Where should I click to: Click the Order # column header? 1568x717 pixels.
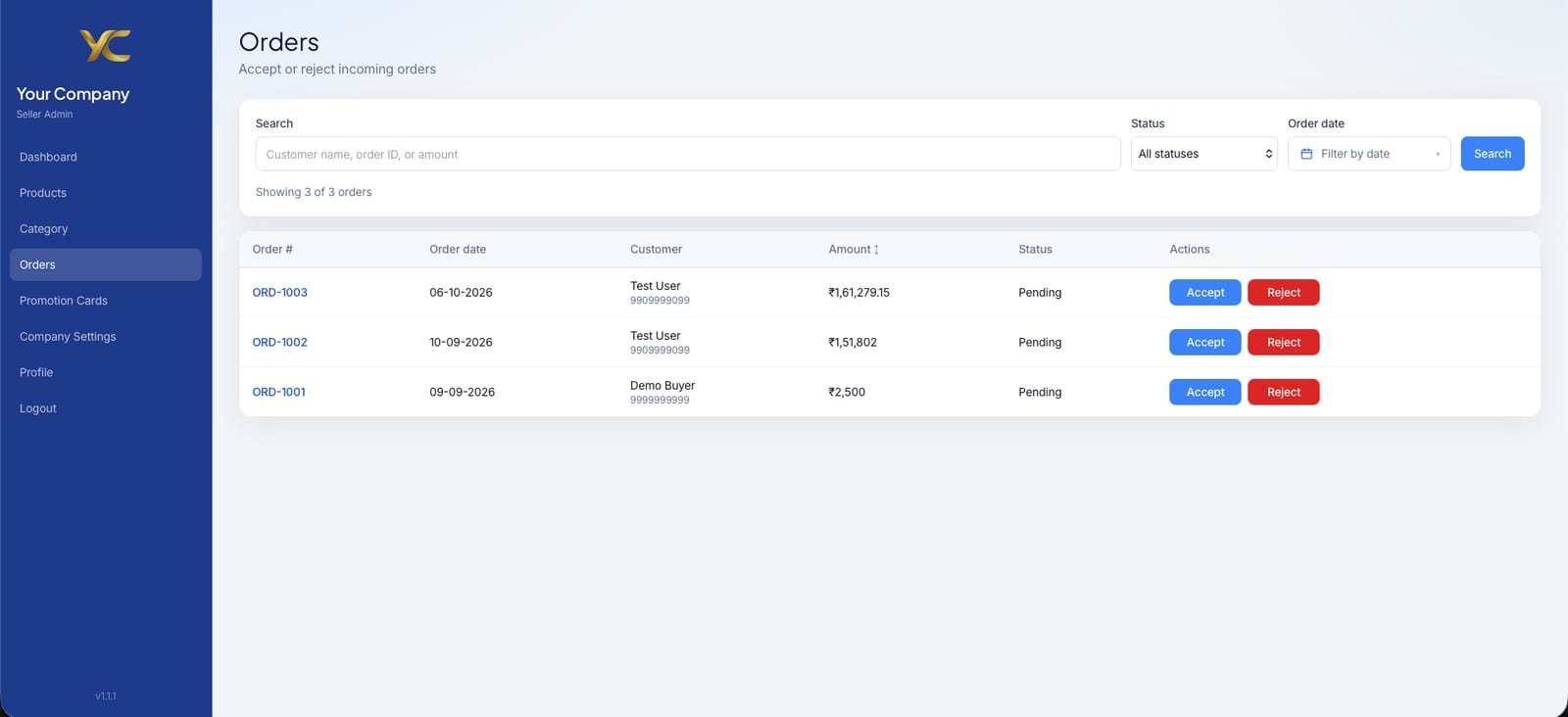pos(272,250)
